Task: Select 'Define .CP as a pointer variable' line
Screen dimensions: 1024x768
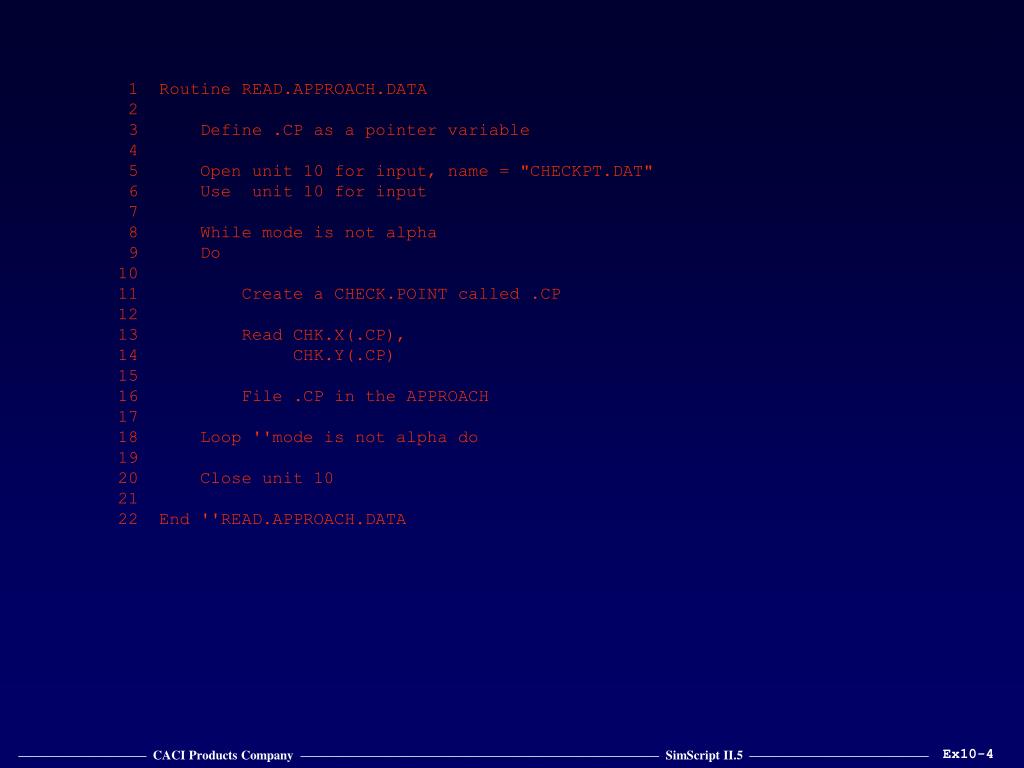Action: [364, 130]
